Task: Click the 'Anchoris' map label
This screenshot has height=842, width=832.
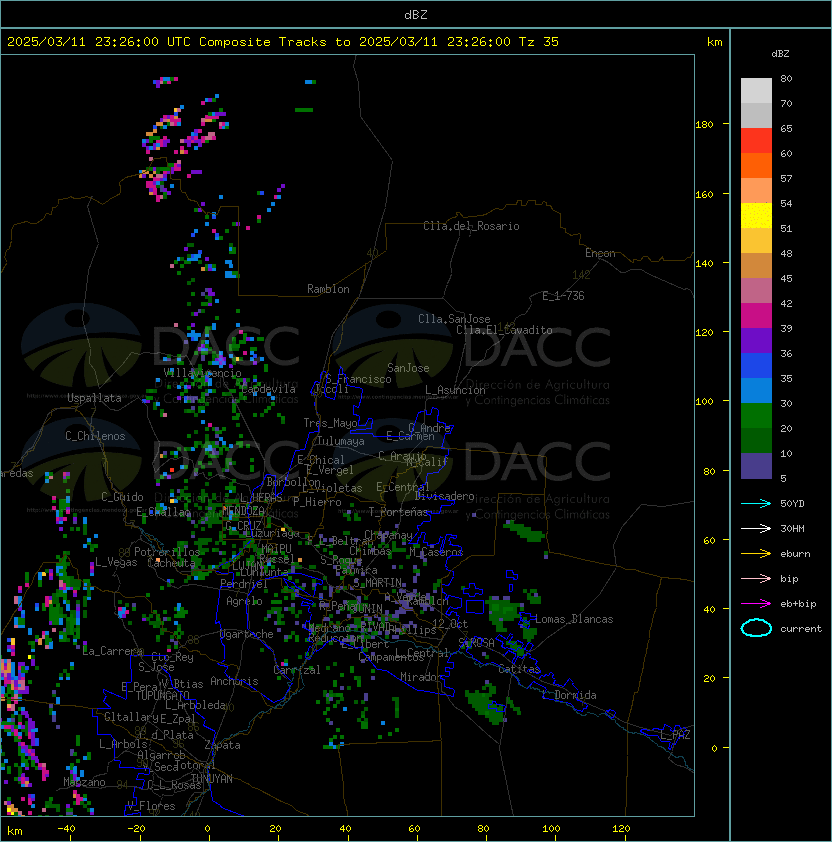Action: click(234, 681)
